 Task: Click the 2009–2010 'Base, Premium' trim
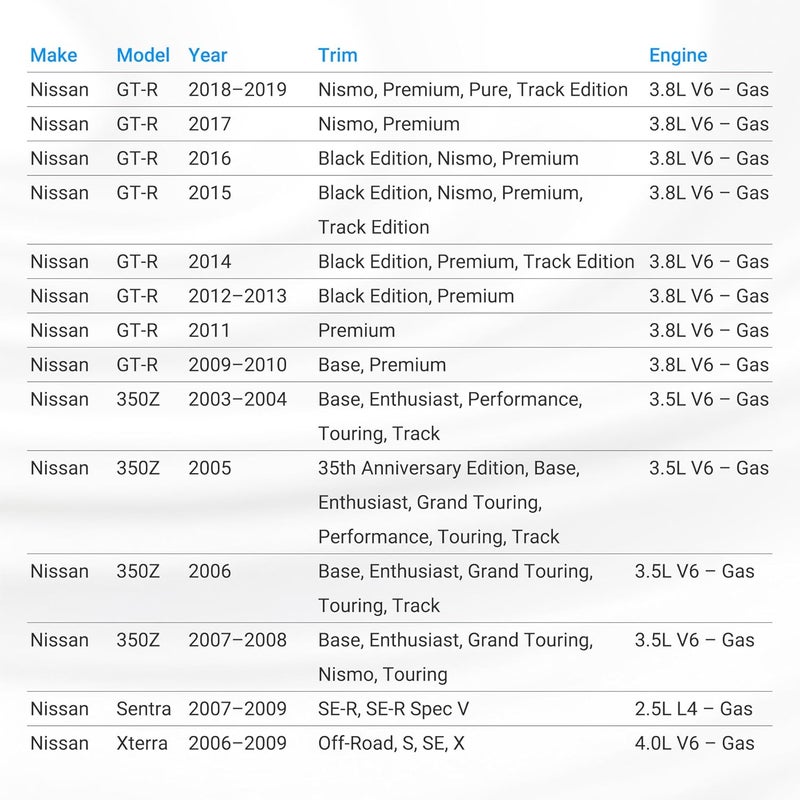[382, 365]
